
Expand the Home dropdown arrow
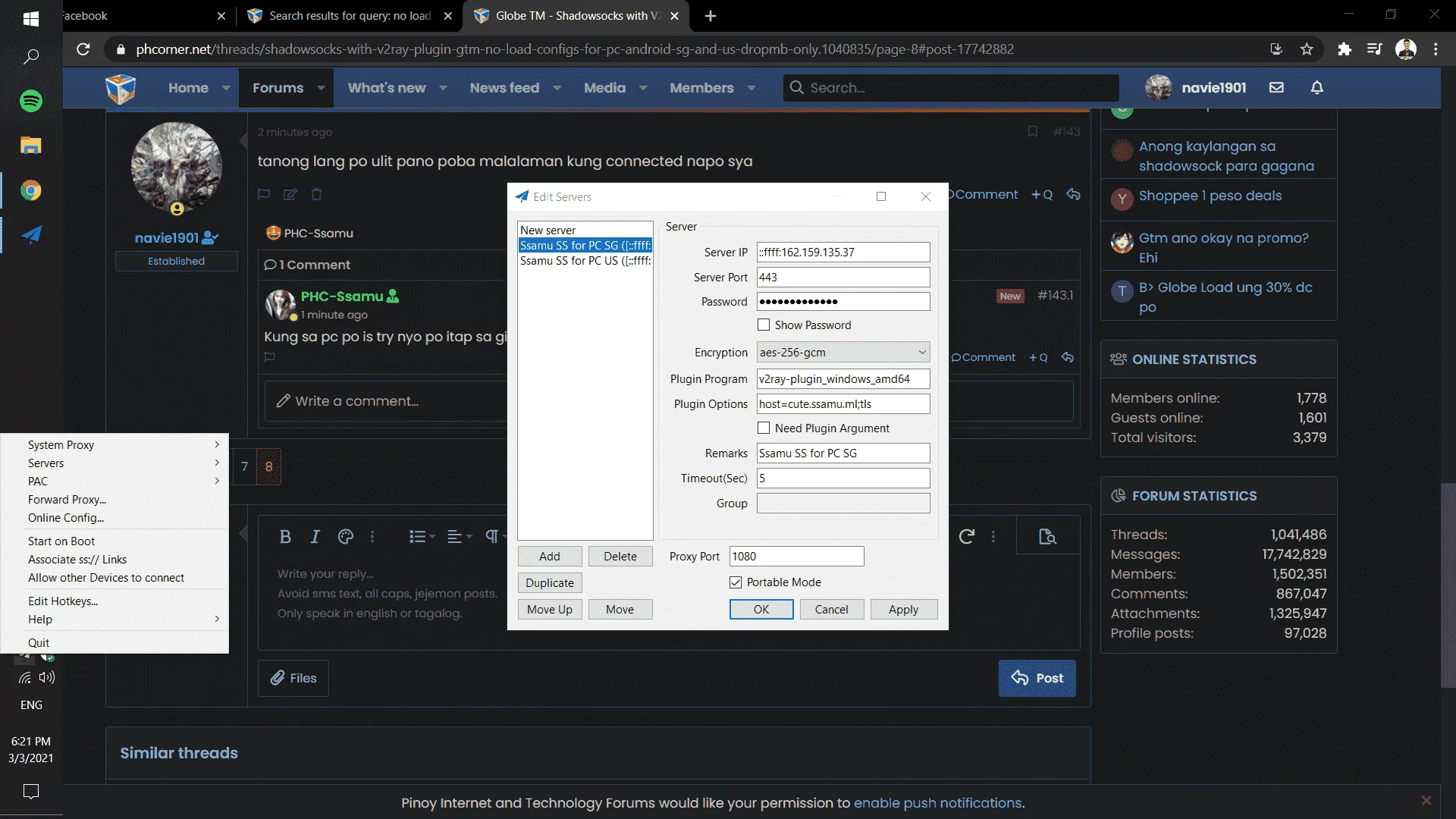[x=226, y=88]
